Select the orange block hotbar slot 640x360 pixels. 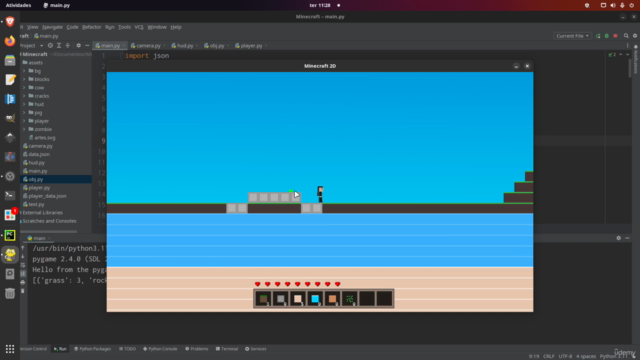(x=332, y=299)
